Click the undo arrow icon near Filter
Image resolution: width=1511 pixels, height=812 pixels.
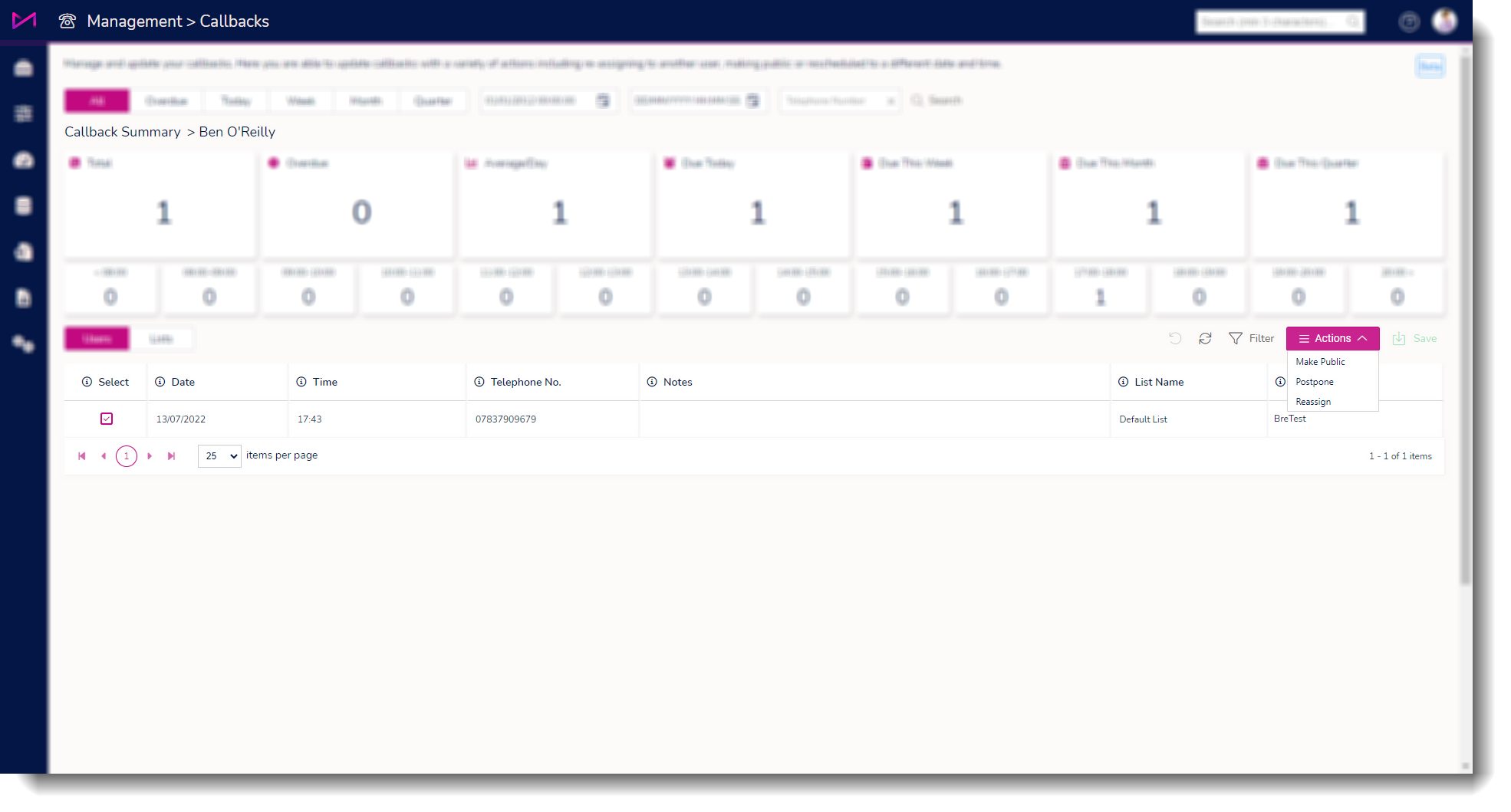coord(1175,338)
